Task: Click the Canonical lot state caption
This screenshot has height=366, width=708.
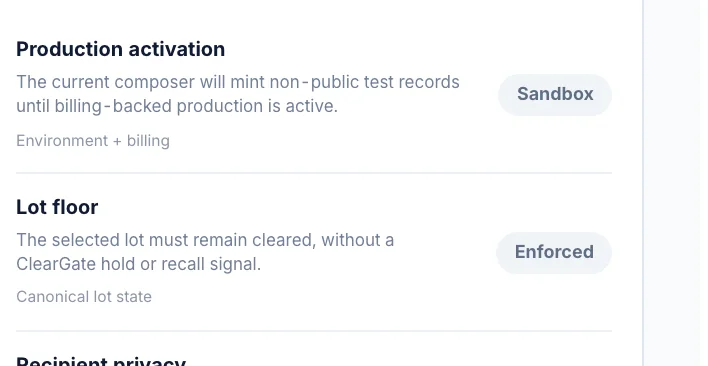Action: [84, 297]
